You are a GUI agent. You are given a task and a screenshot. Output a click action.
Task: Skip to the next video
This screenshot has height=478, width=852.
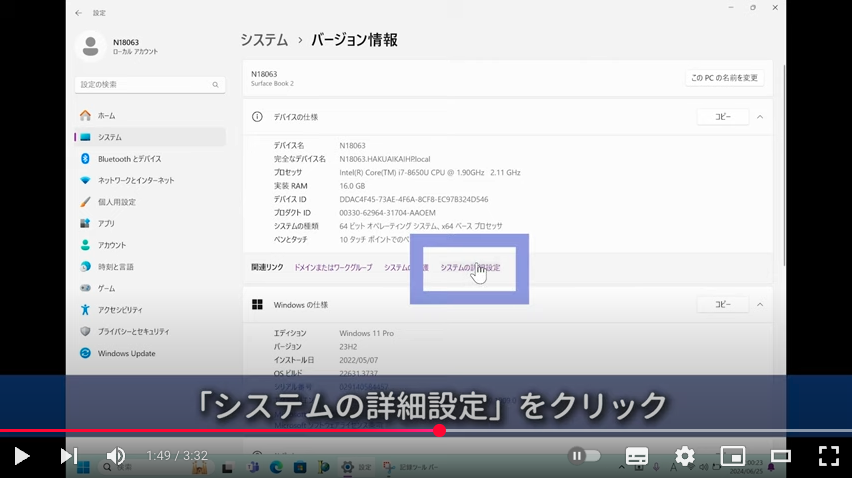pos(68,456)
